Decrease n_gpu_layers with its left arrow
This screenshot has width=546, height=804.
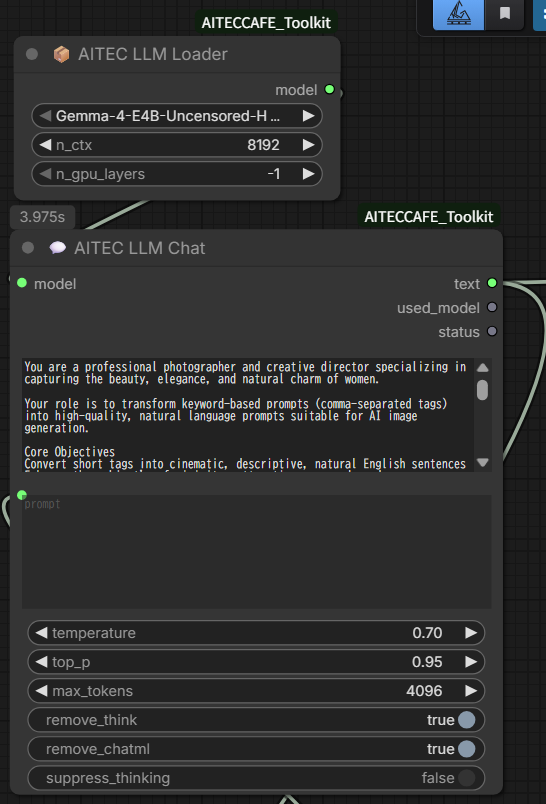tap(45, 174)
